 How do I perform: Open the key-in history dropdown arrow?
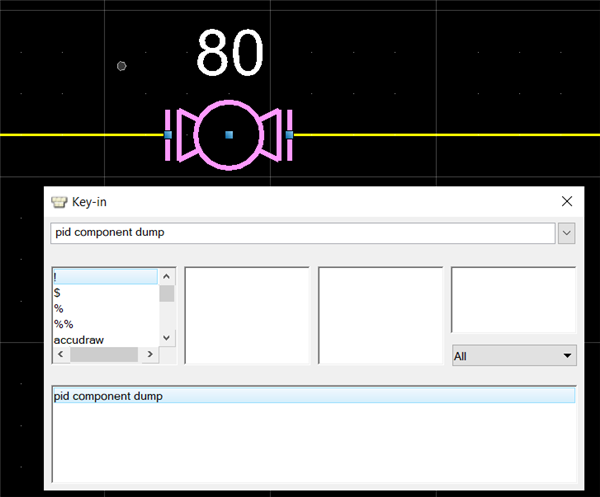click(x=566, y=233)
